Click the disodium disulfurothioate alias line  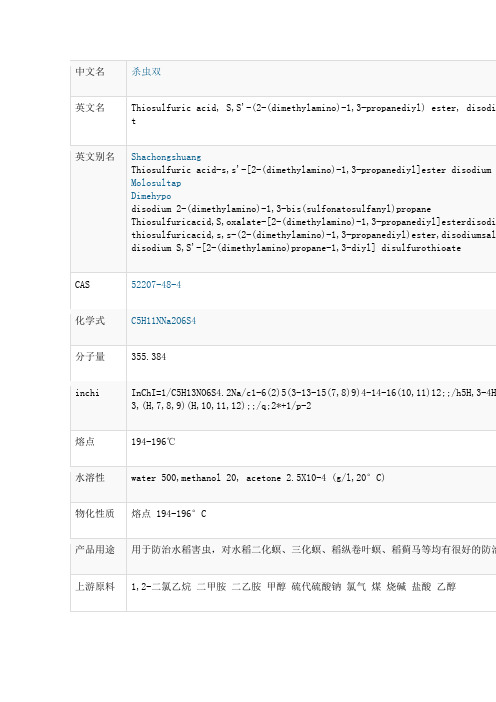[296, 248]
